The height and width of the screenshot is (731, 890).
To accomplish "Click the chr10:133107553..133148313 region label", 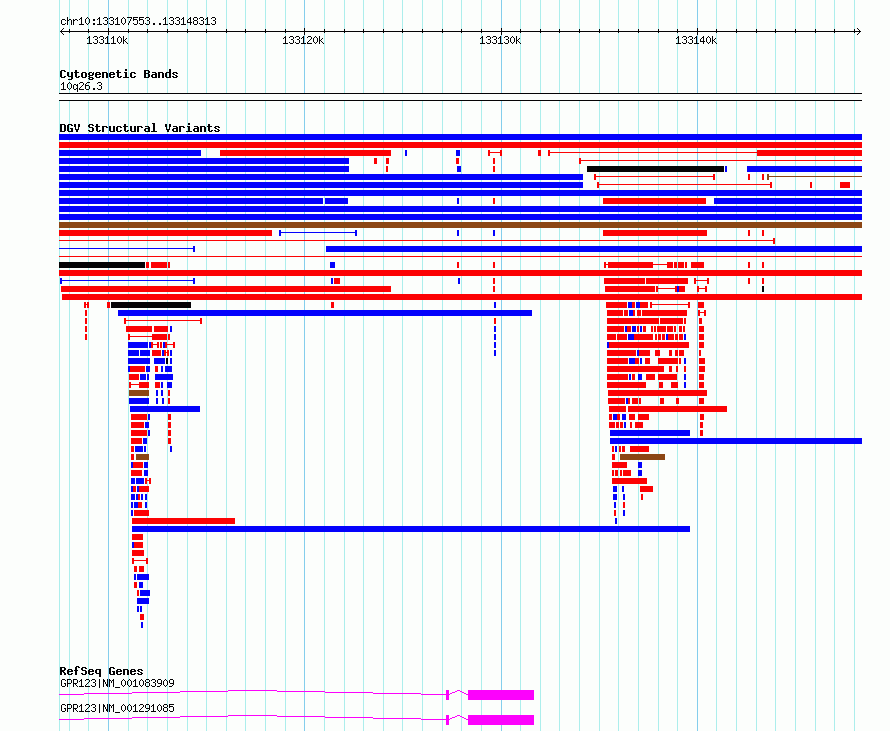I will pyautogui.click(x=138, y=22).
